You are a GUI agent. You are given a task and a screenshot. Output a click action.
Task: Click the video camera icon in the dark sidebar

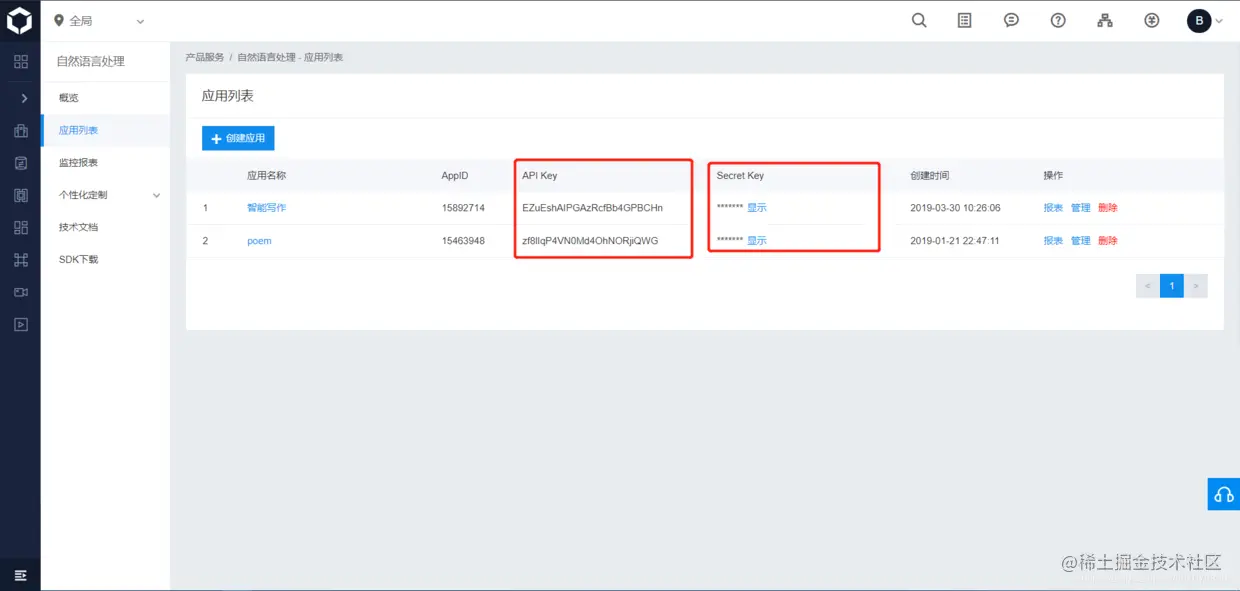pos(20,292)
